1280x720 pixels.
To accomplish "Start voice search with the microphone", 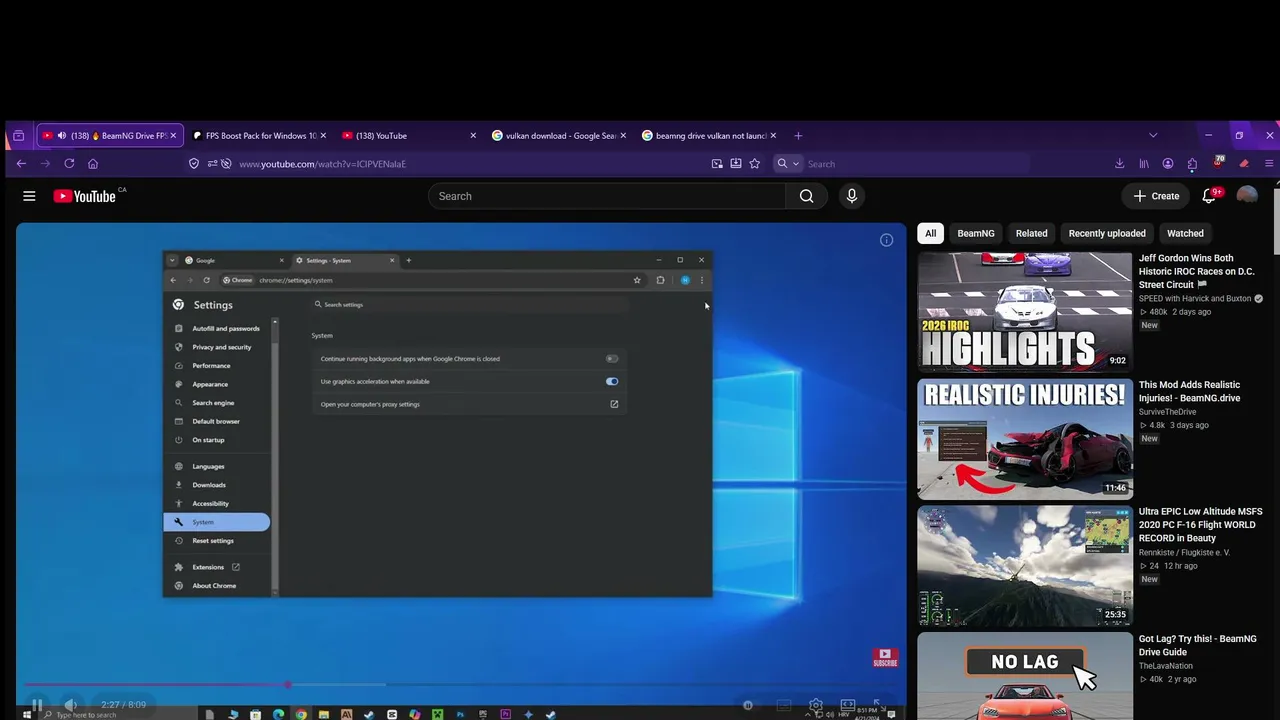I will pos(852,196).
